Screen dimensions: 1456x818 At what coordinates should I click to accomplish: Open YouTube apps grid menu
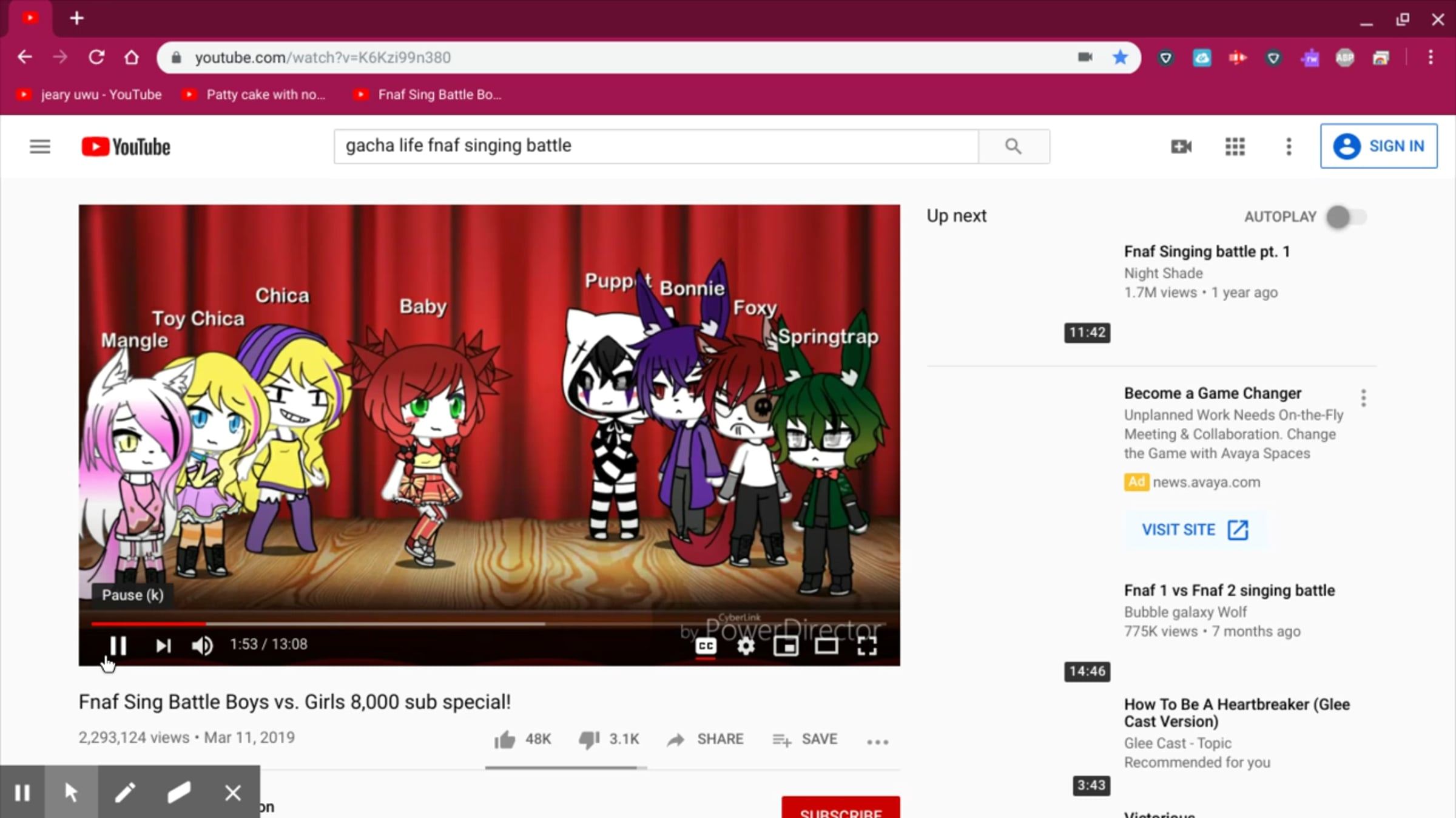point(1235,146)
